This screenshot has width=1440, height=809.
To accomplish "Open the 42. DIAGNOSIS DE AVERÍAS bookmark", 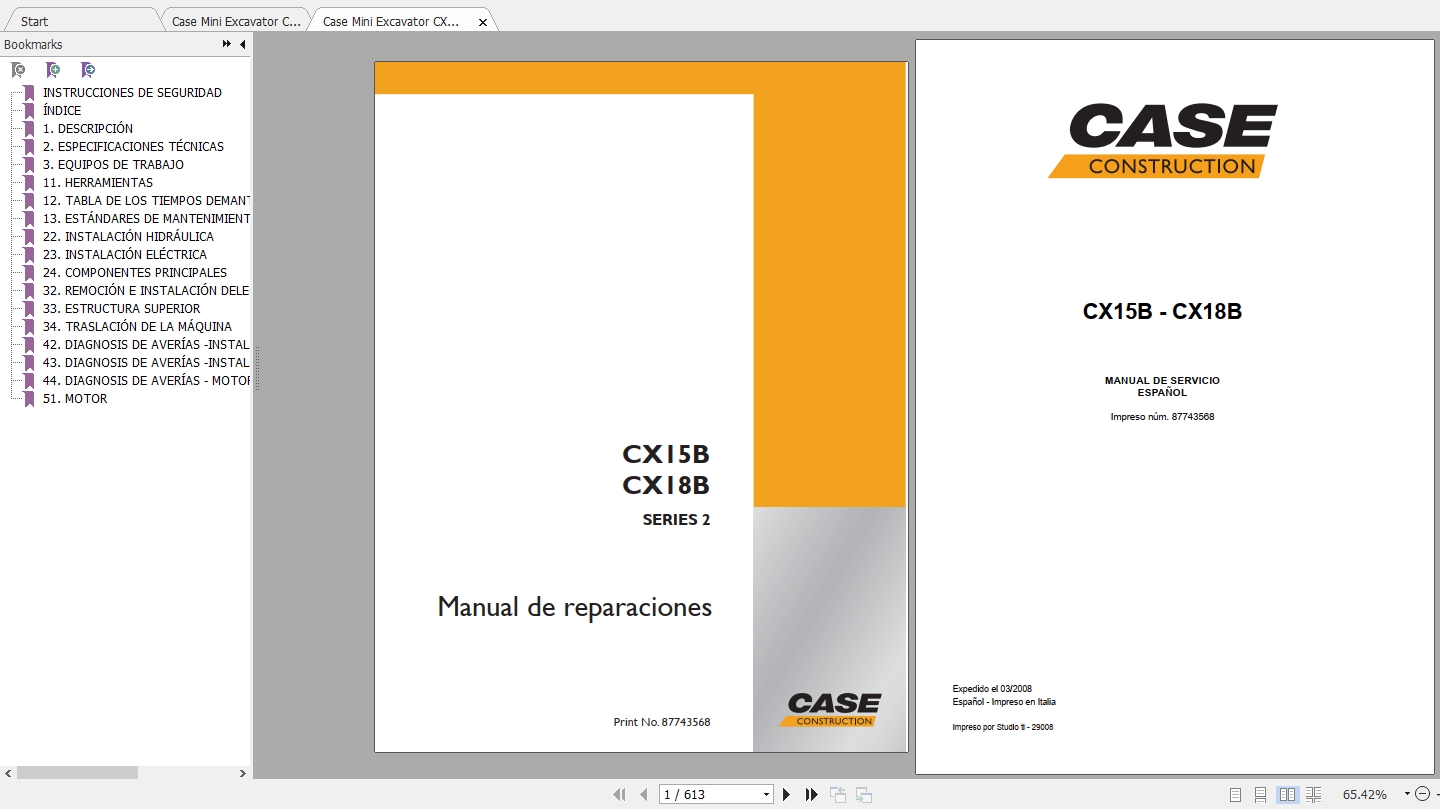I will [x=146, y=345].
